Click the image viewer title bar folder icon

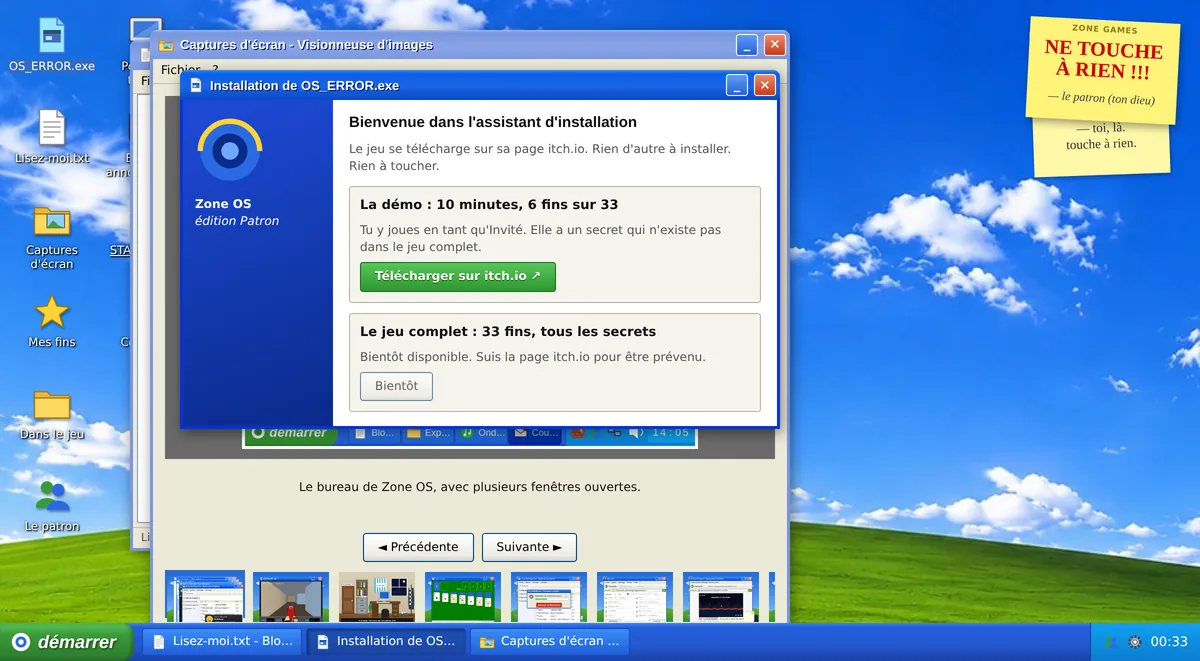tap(166, 45)
